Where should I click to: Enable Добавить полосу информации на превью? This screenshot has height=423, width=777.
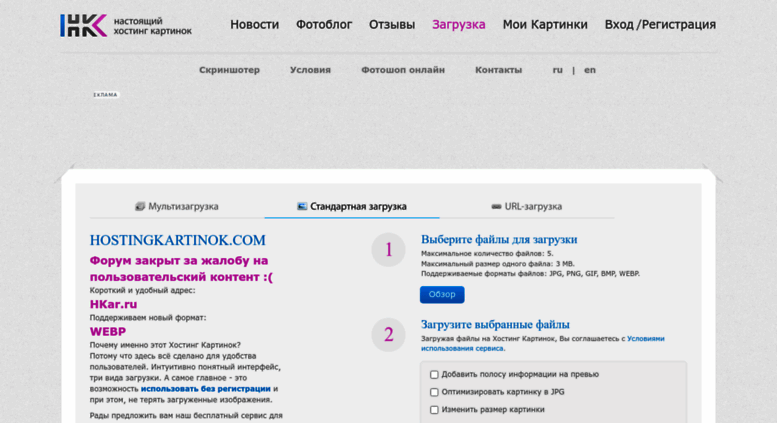(x=434, y=374)
